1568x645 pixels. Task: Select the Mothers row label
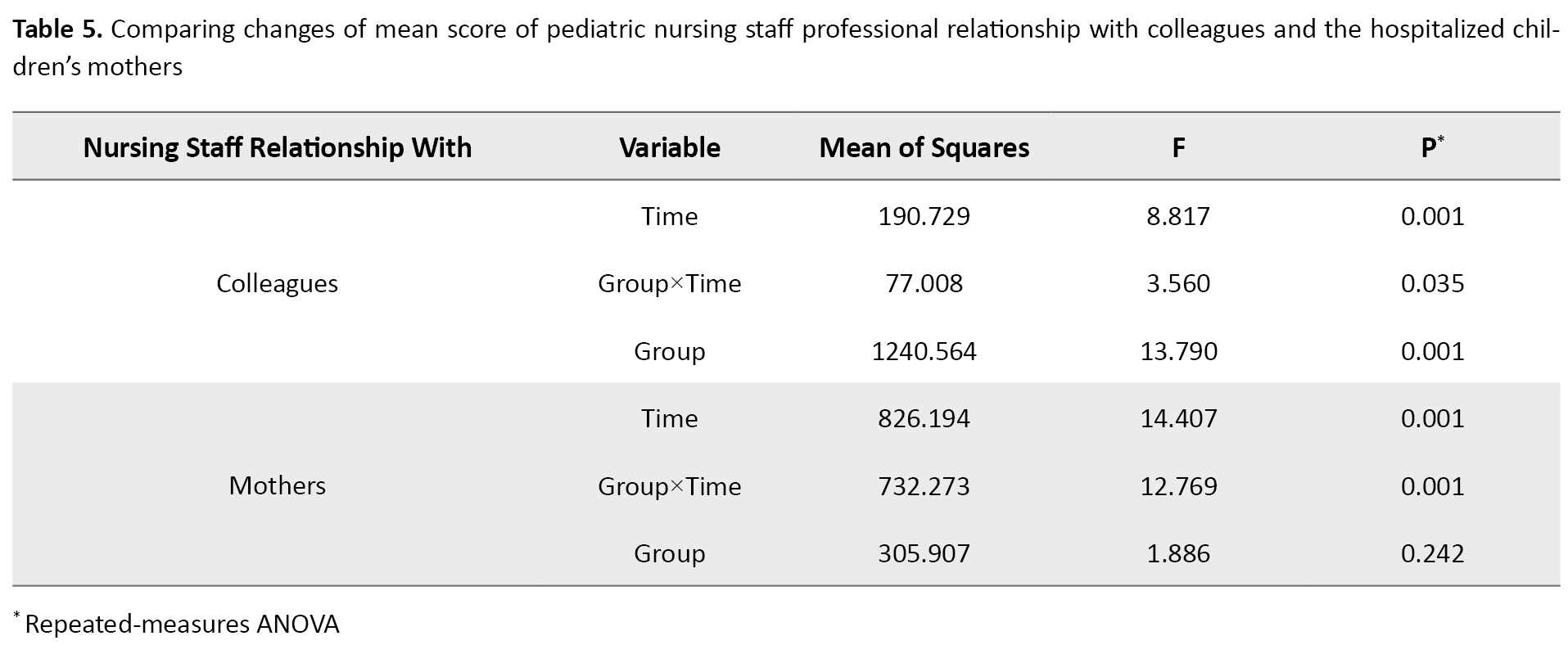[x=277, y=486]
